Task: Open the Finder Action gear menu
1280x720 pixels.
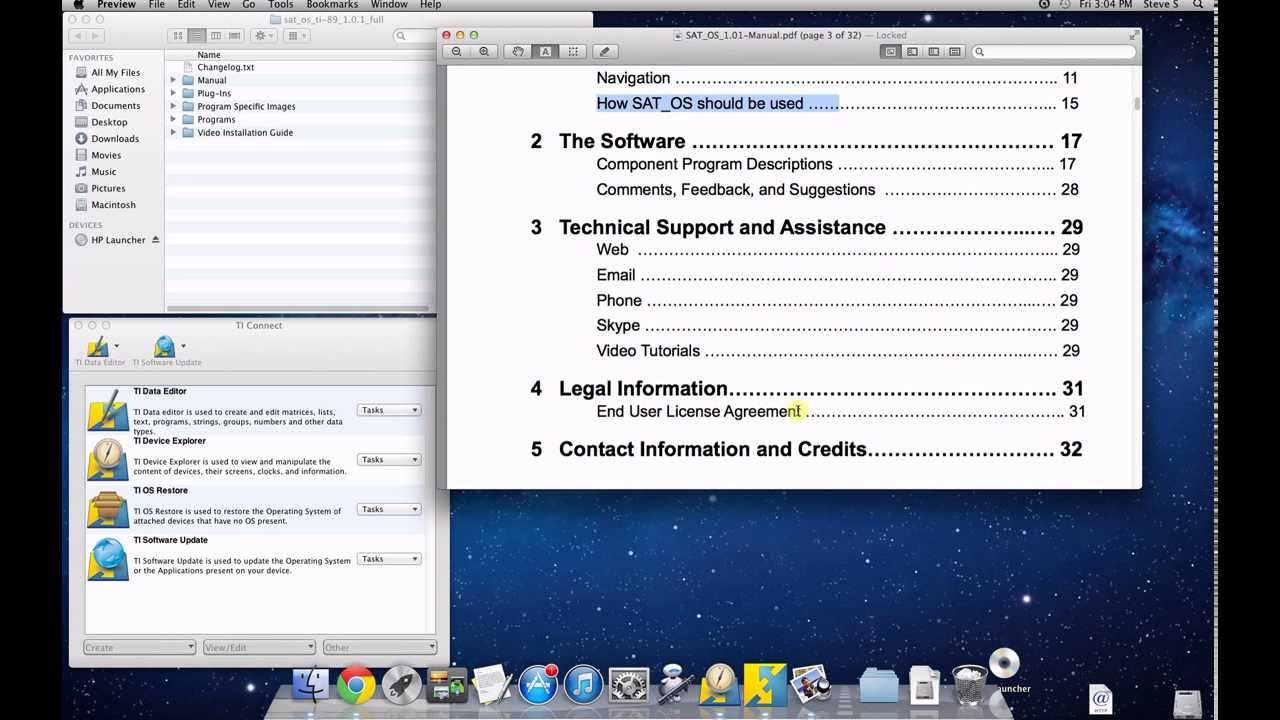Action: [263, 36]
